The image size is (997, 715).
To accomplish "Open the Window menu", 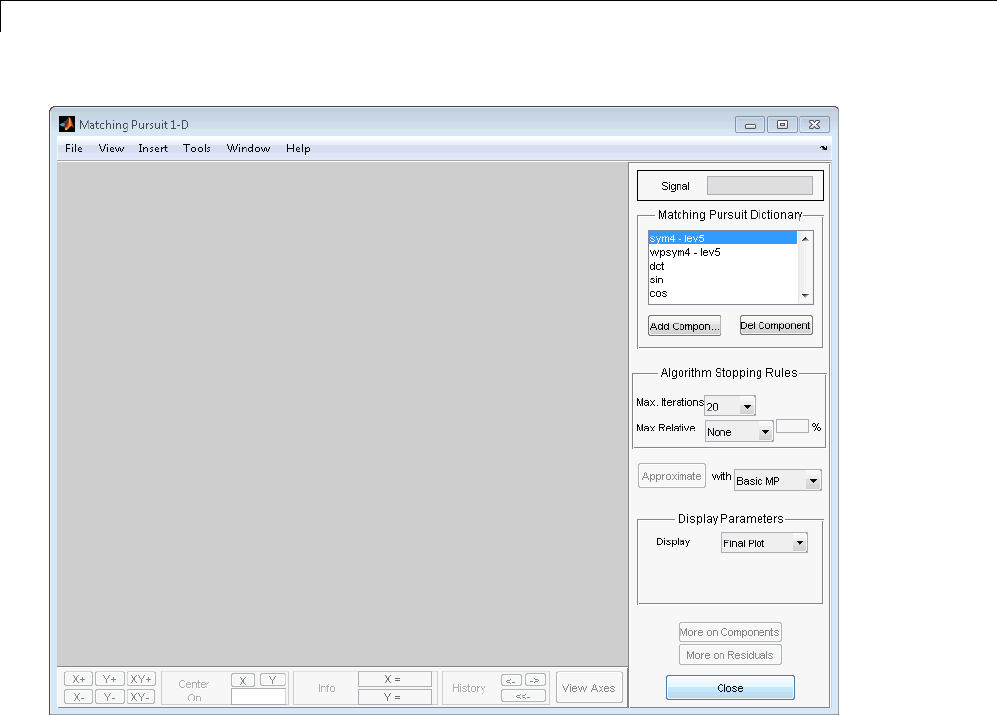I will point(248,148).
